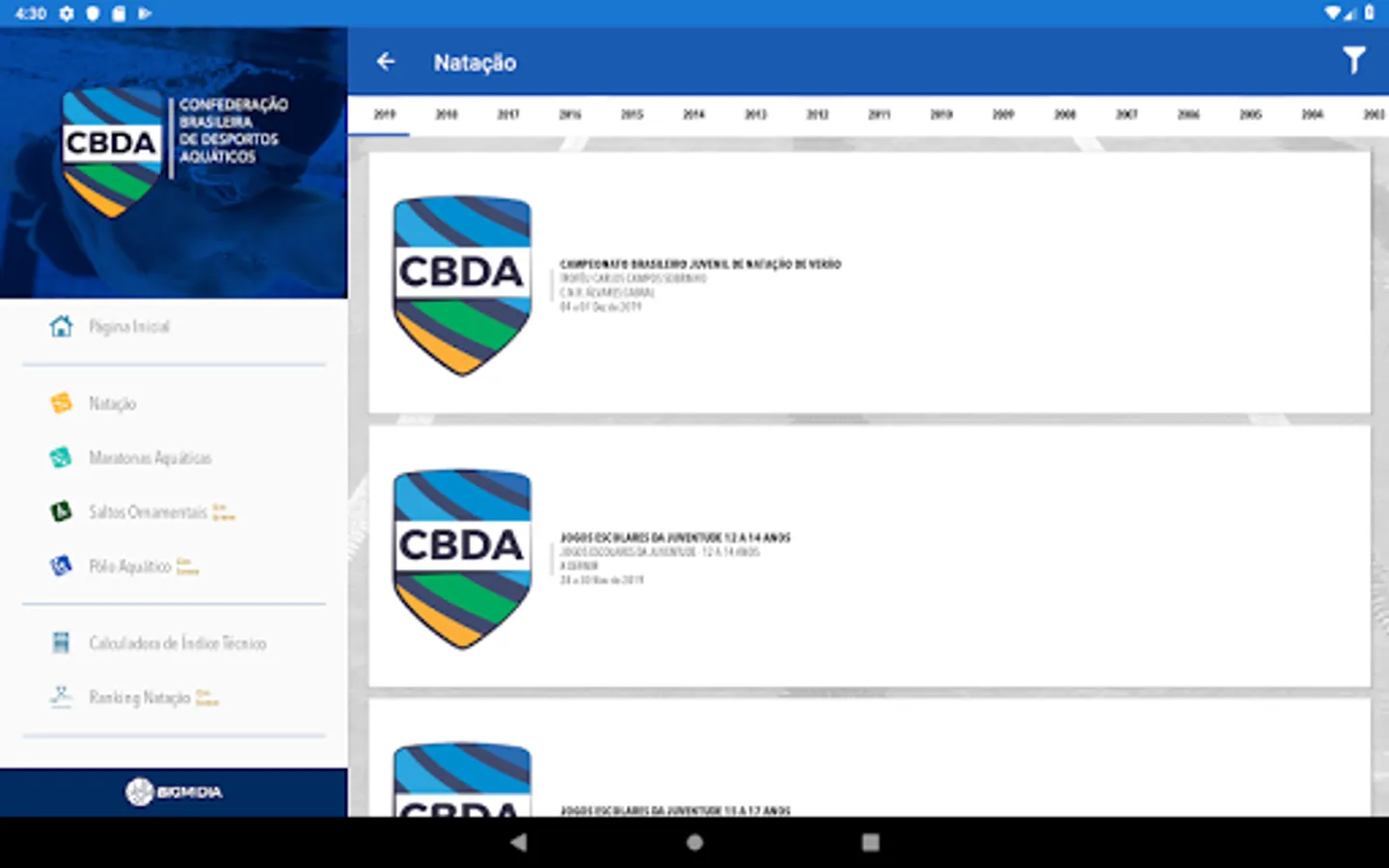Viewport: 1389px width, 868px height.
Task: Switch to the 2016 year tab
Action: tap(570, 114)
